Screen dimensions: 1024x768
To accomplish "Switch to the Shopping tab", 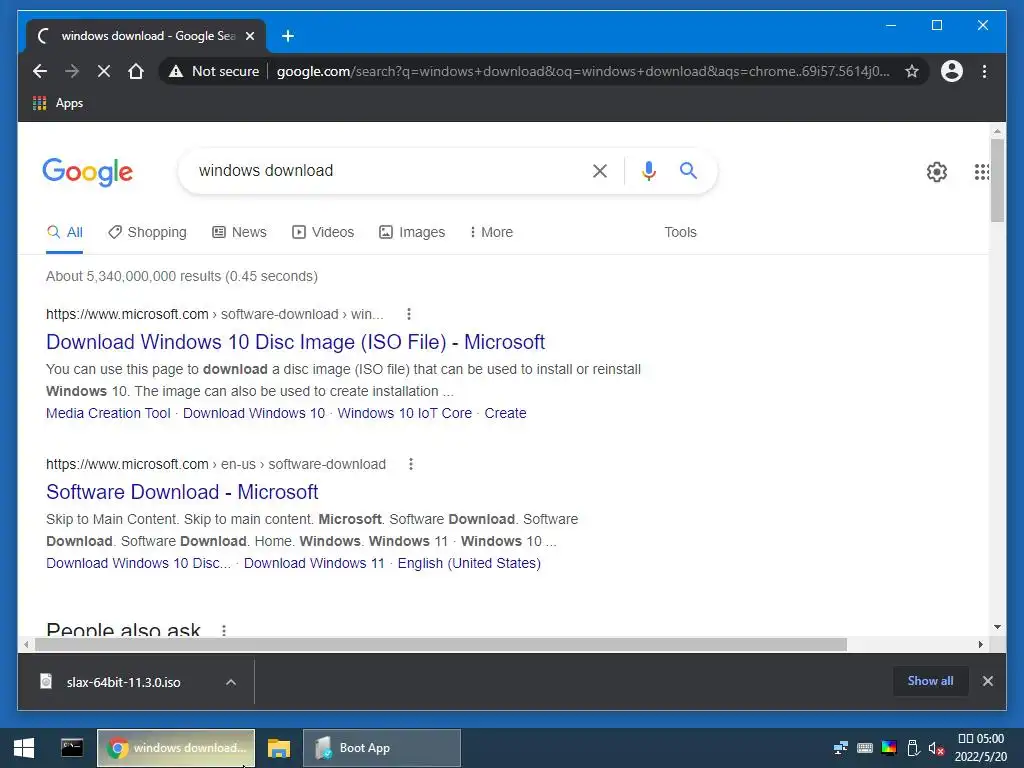I will [147, 232].
